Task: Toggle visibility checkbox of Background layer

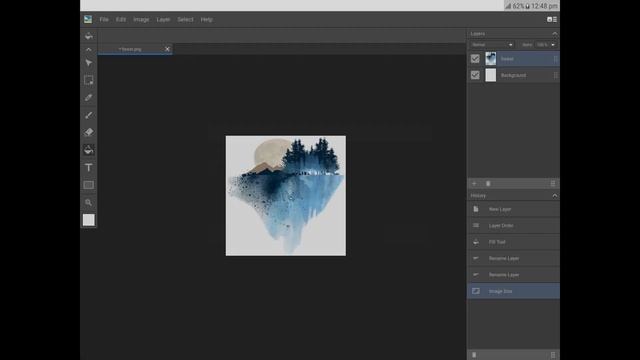Action: pos(475,75)
